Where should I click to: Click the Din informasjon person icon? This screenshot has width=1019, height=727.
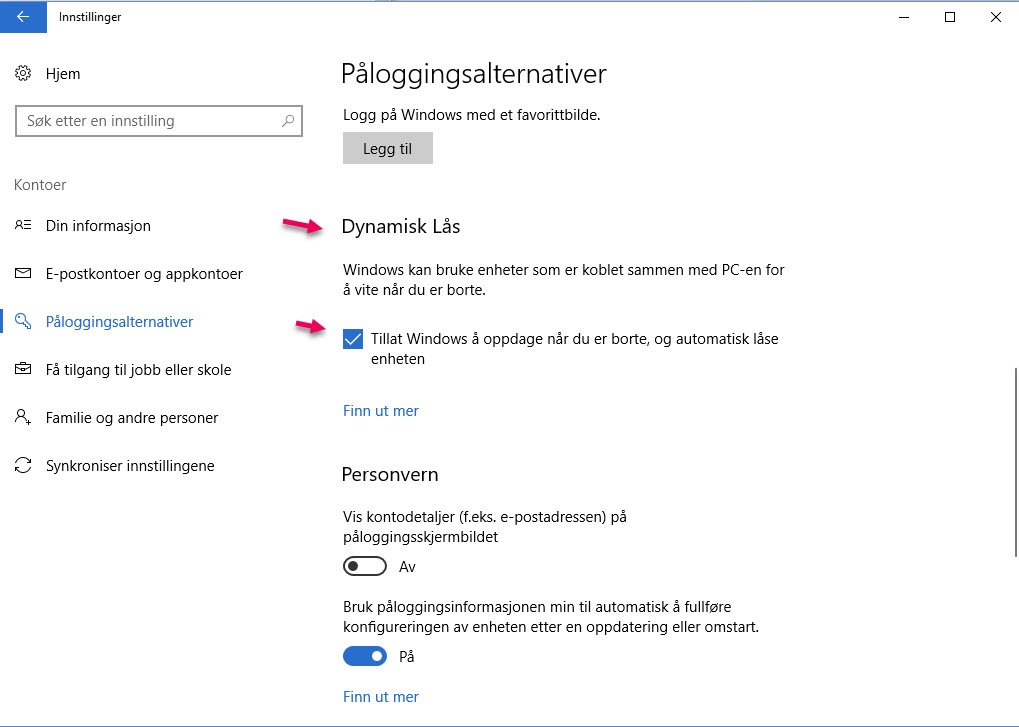click(23, 226)
